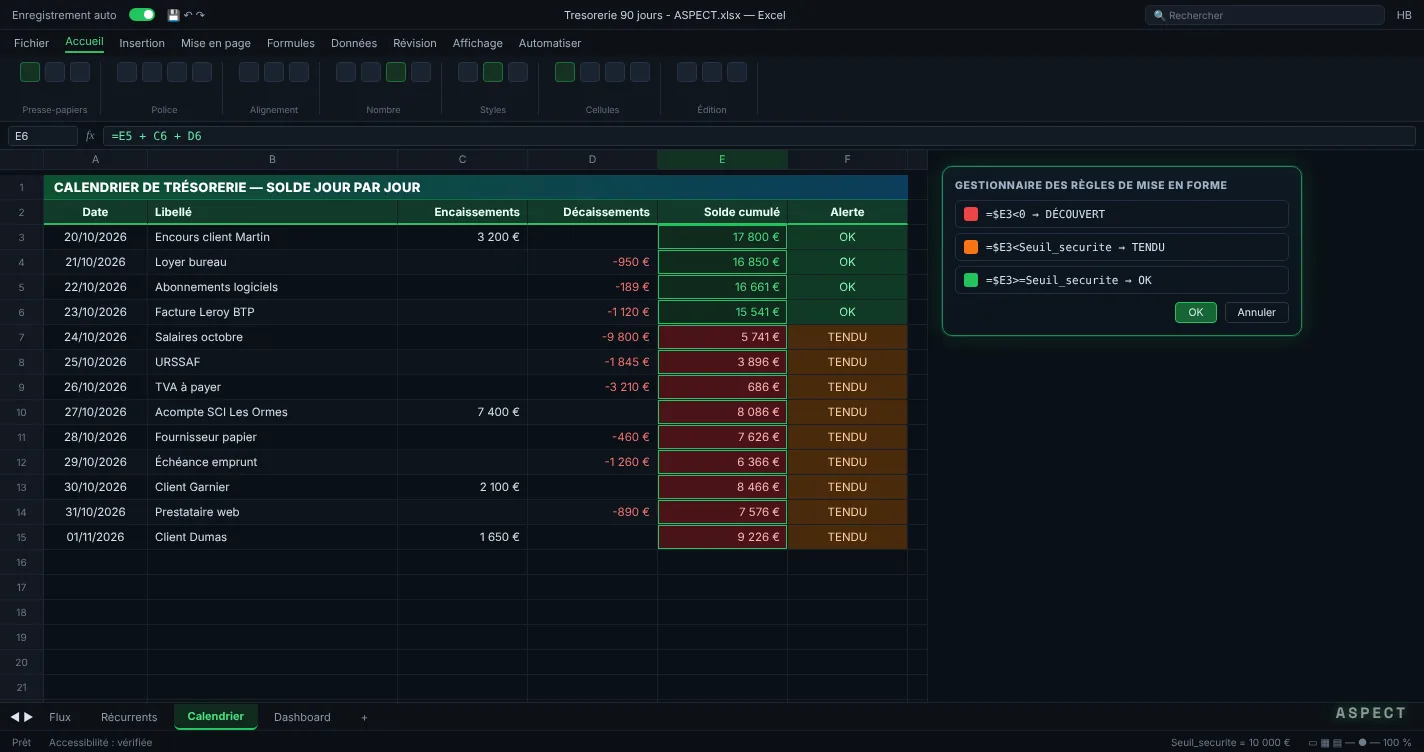This screenshot has height=752, width=1424.
Task: Switch to normal view in status bar
Action: (1314, 743)
